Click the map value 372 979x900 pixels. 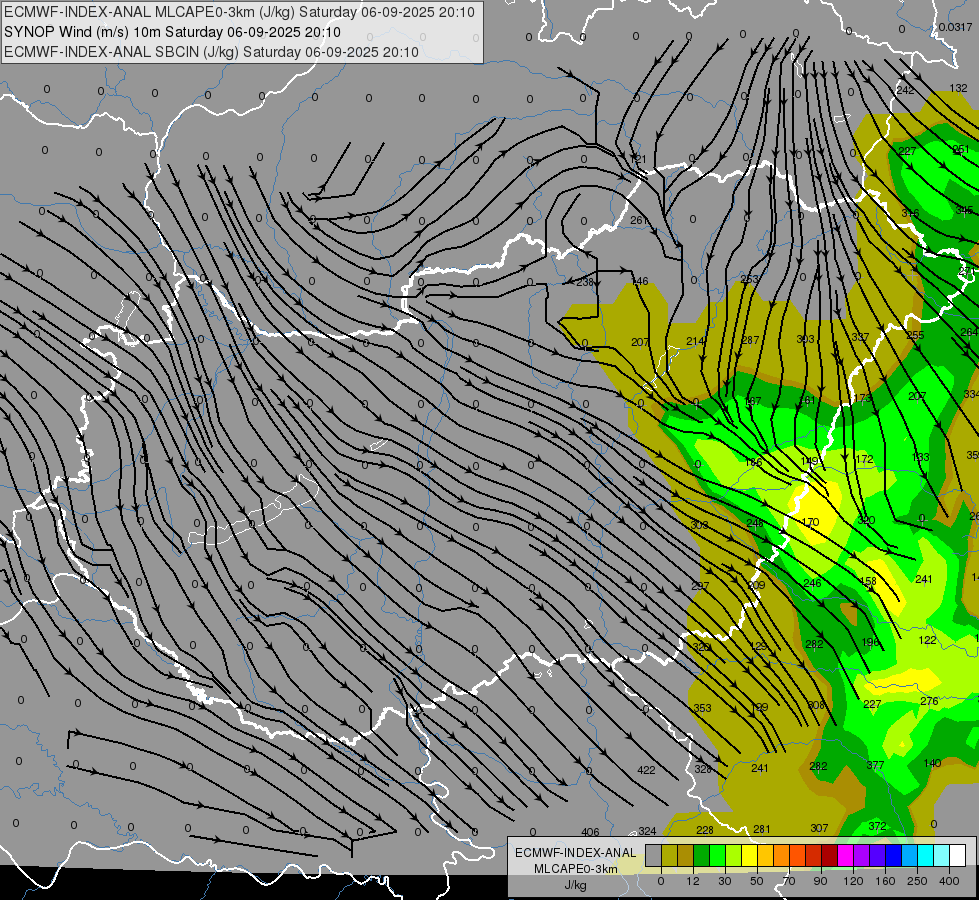[877, 826]
